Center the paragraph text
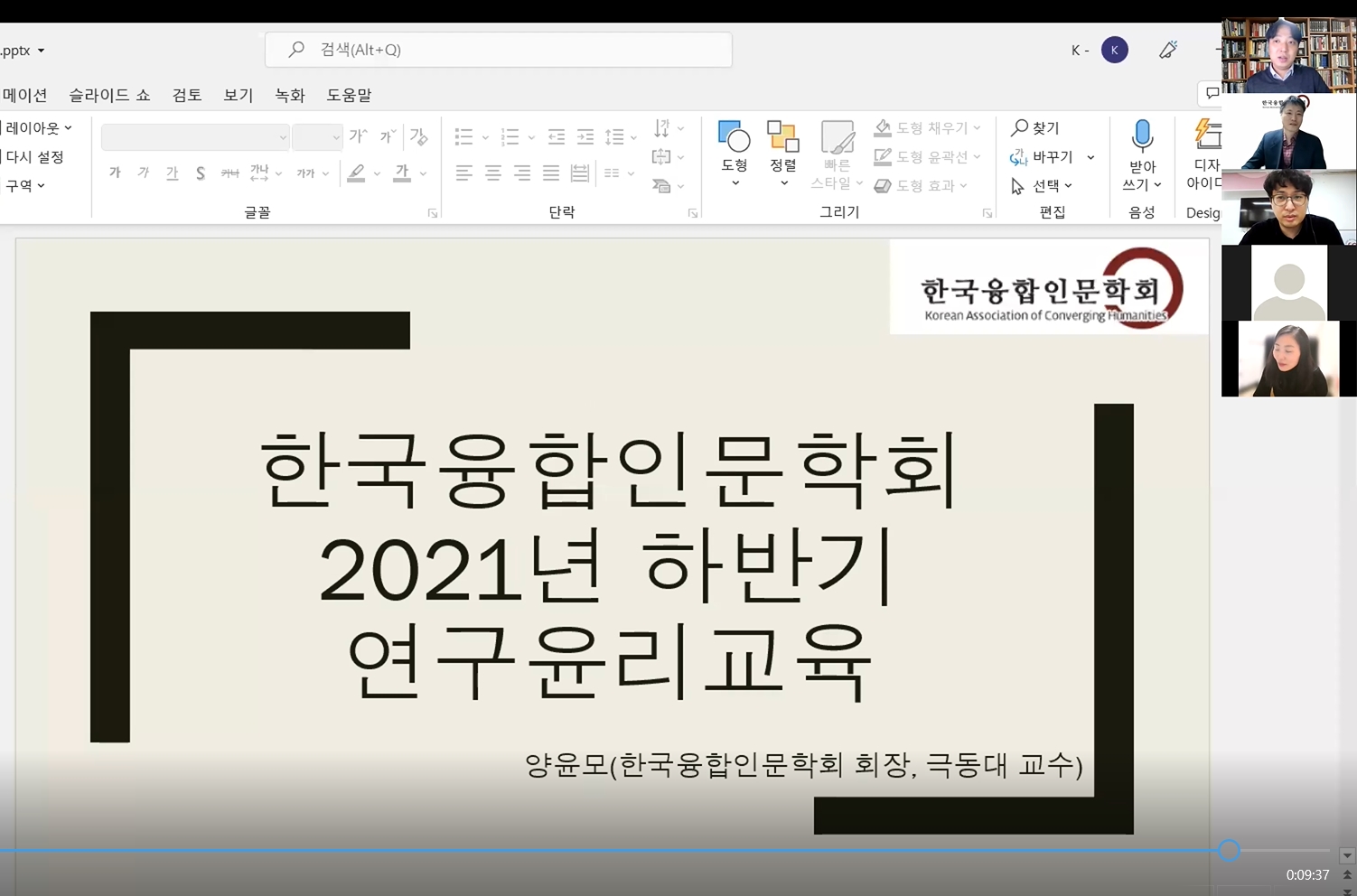Image resolution: width=1357 pixels, height=896 pixels. click(492, 173)
